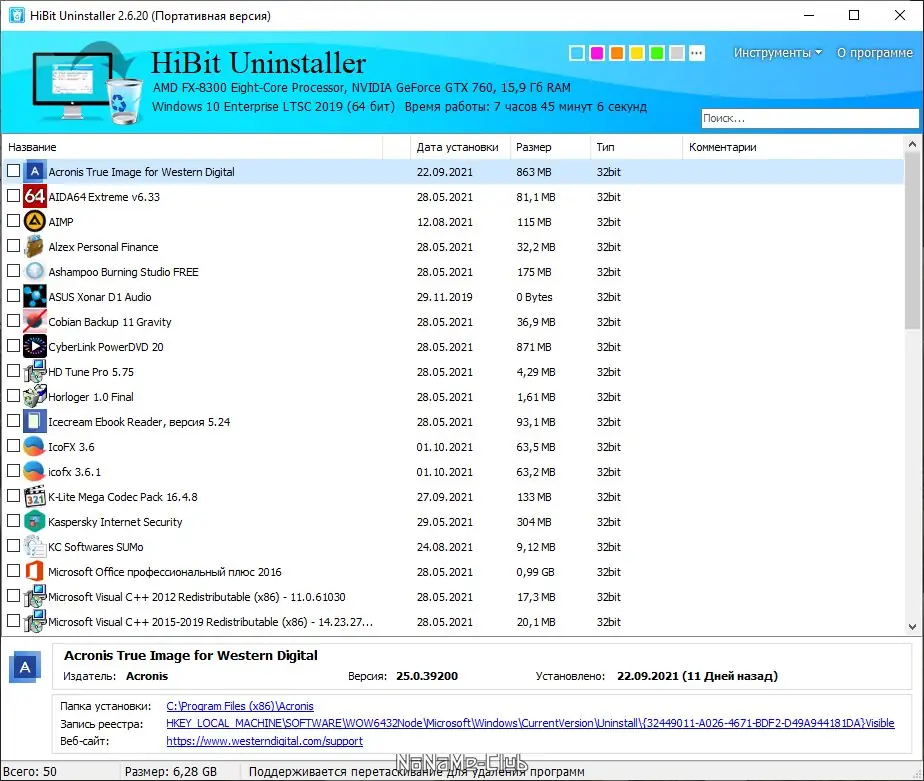Image resolution: width=924 pixels, height=781 pixels.
Task: Open more theme colors (three dots) button
Action: (x=697, y=53)
